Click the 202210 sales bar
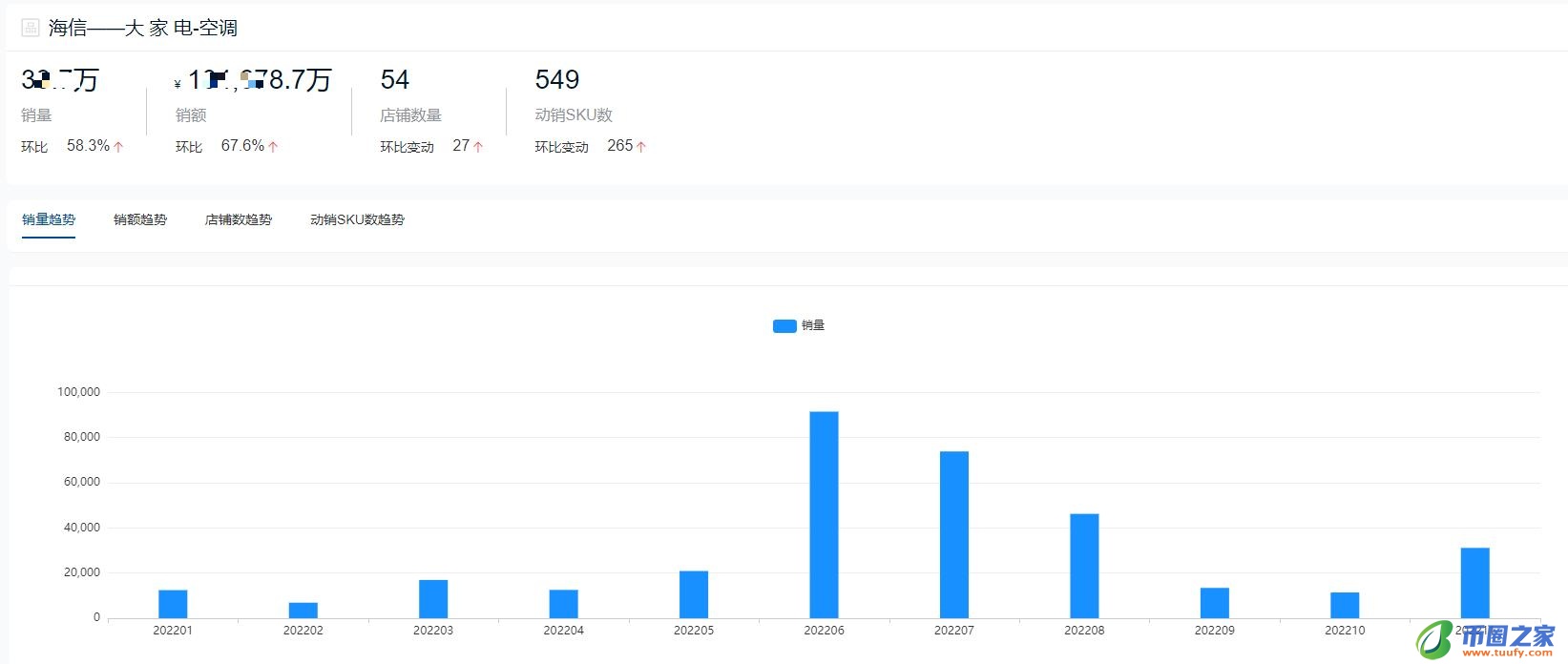 click(1345, 606)
